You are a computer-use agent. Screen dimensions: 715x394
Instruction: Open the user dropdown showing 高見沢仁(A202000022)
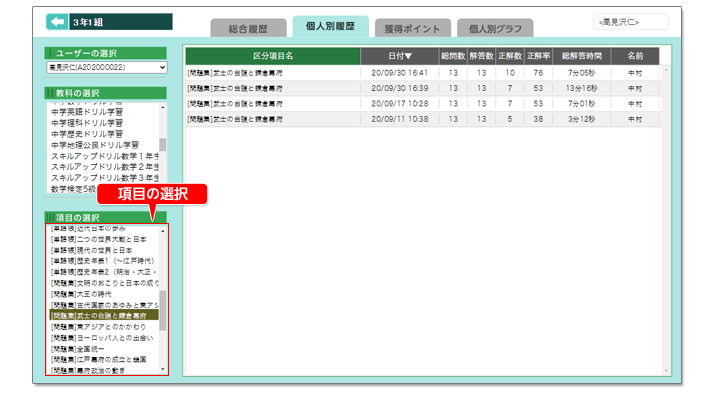coord(107,67)
